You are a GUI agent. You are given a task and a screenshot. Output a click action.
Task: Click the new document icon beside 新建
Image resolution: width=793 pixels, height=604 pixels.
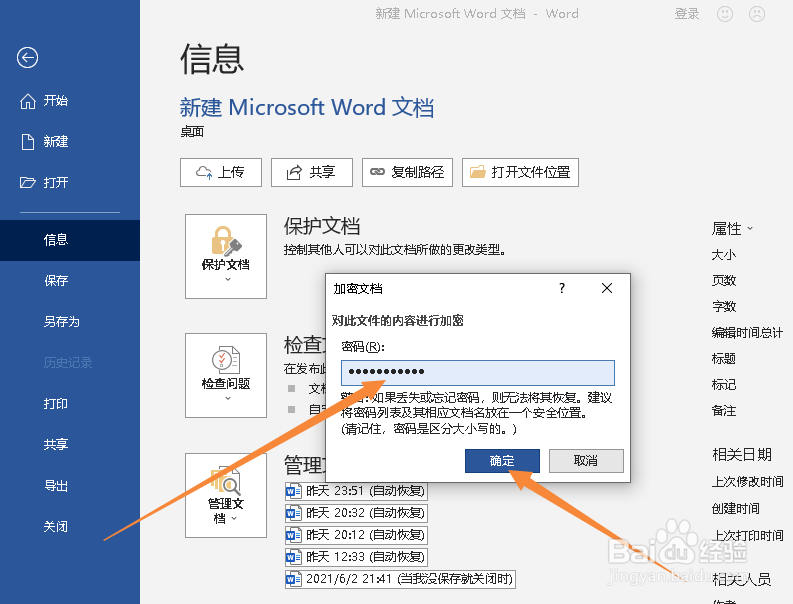(x=28, y=142)
